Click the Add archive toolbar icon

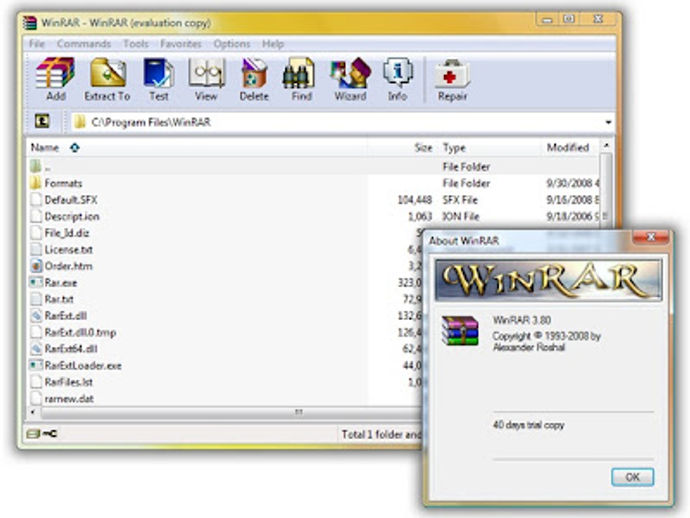tap(55, 73)
